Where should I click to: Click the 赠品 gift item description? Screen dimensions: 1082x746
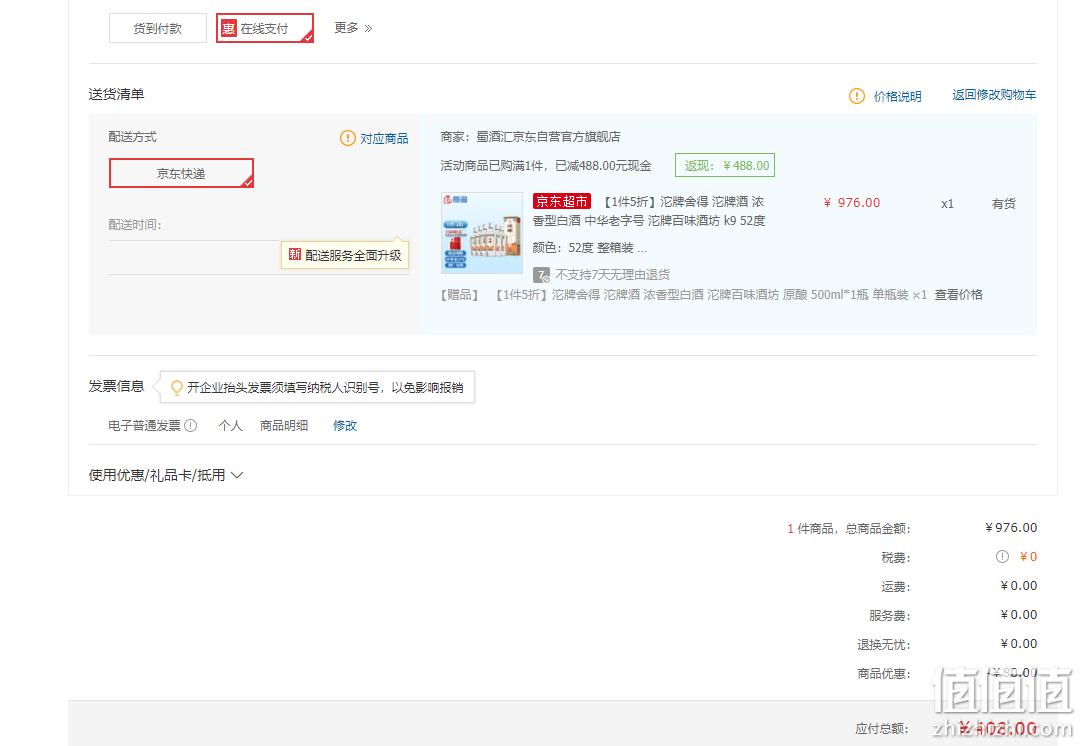click(x=683, y=295)
